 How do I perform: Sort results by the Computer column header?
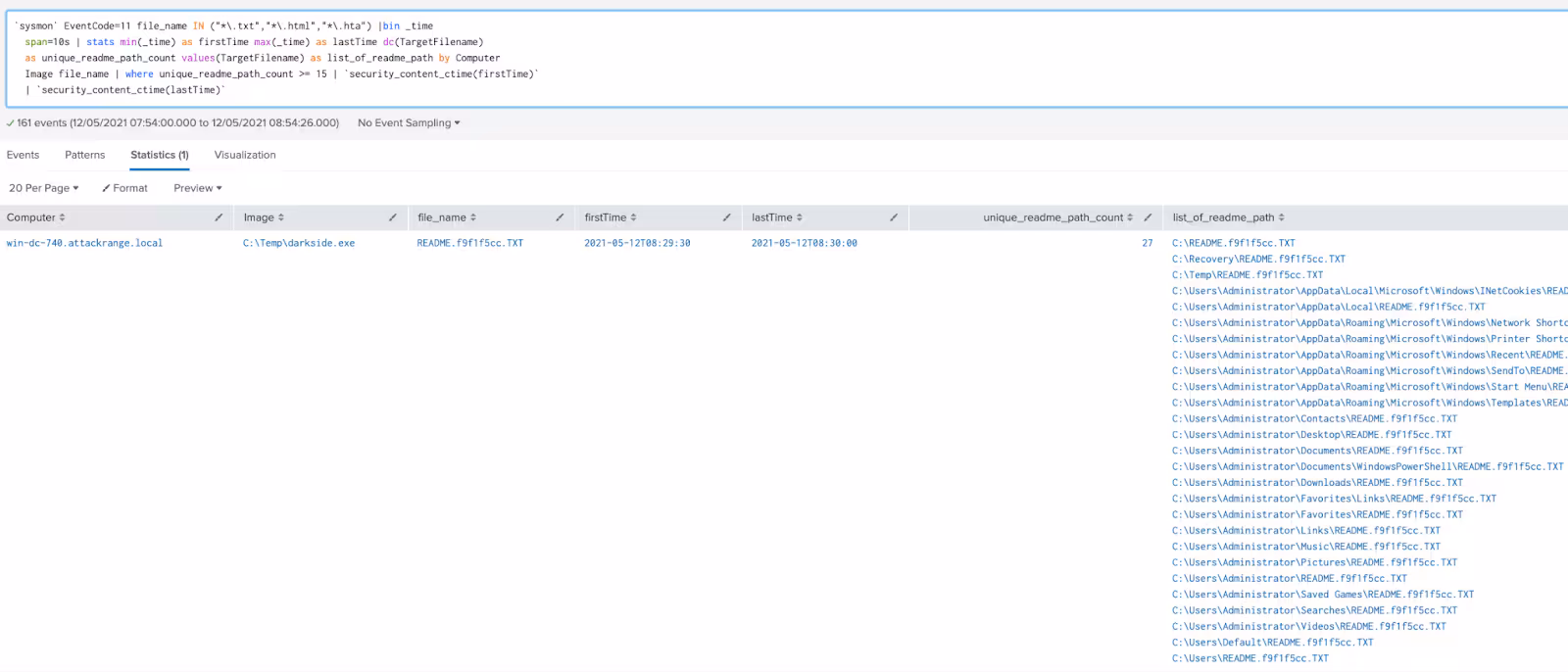click(x=35, y=217)
